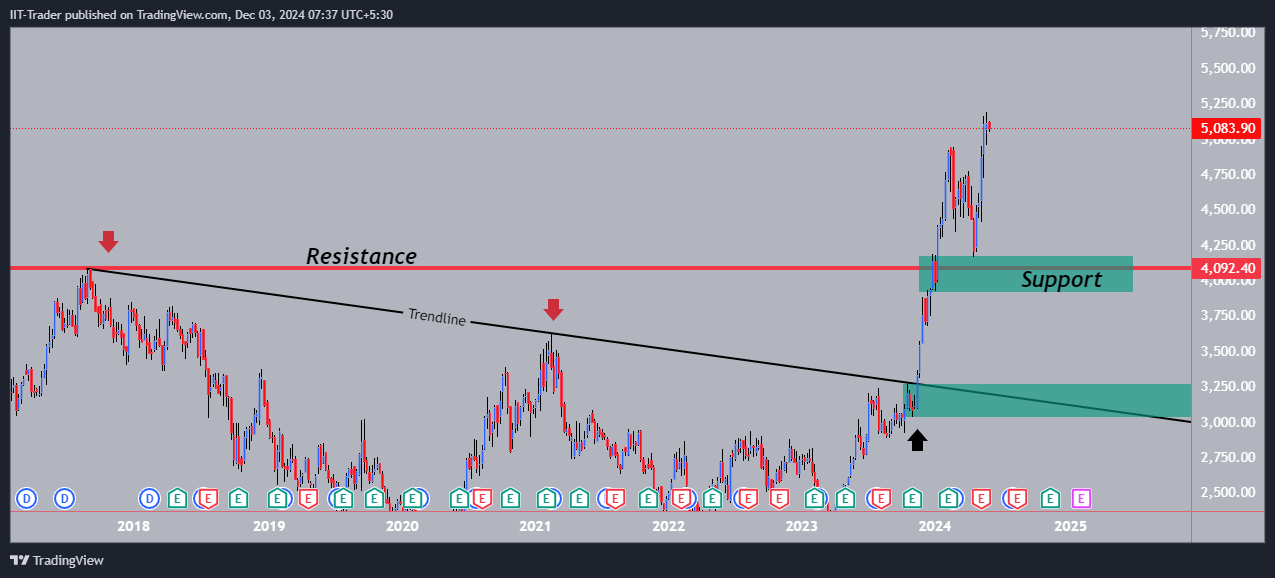Click the 3,250.00 price axis label
1275x578 pixels.
pyautogui.click(x=1229, y=386)
